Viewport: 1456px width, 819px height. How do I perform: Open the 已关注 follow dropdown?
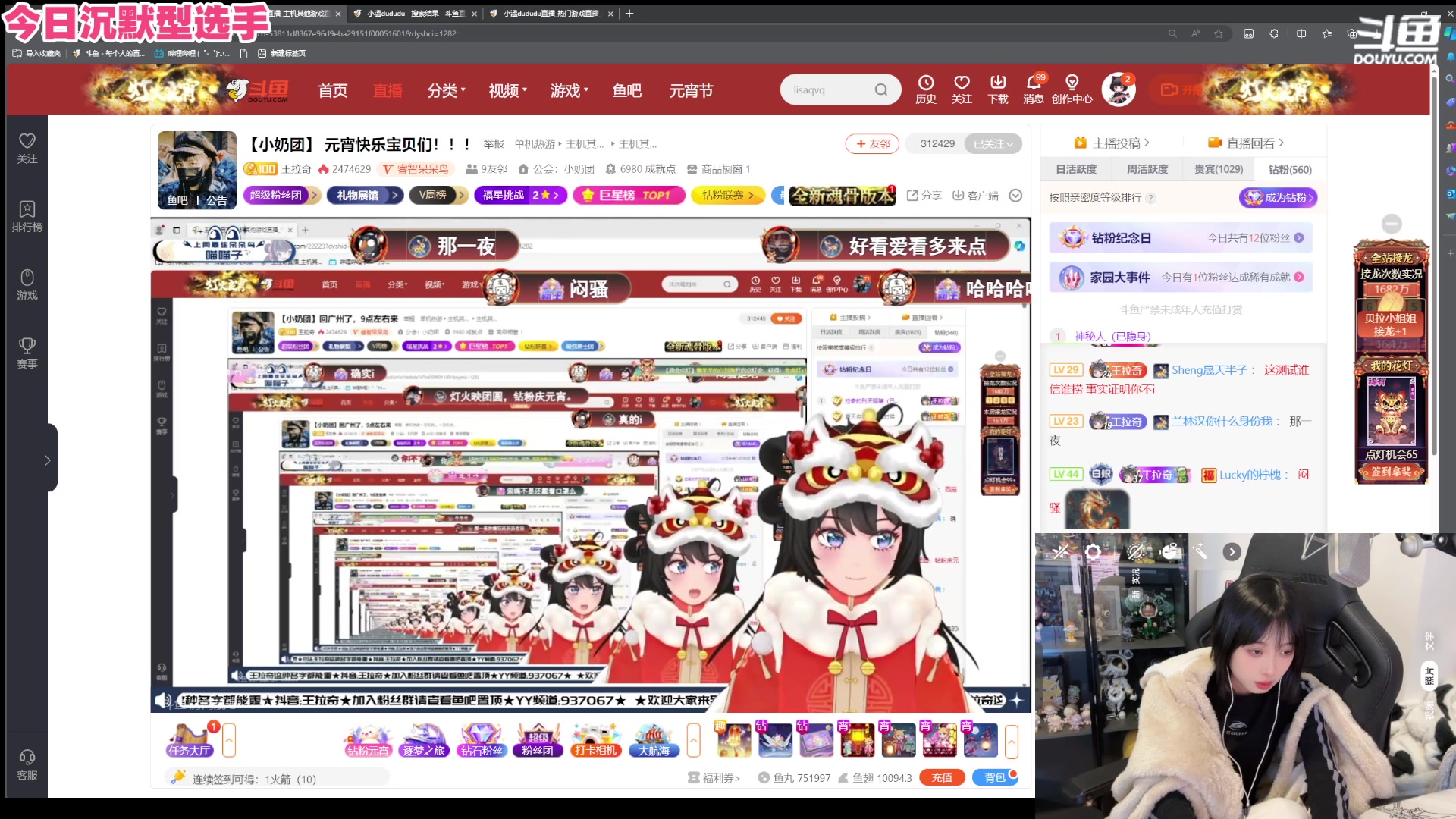tap(993, 143)
